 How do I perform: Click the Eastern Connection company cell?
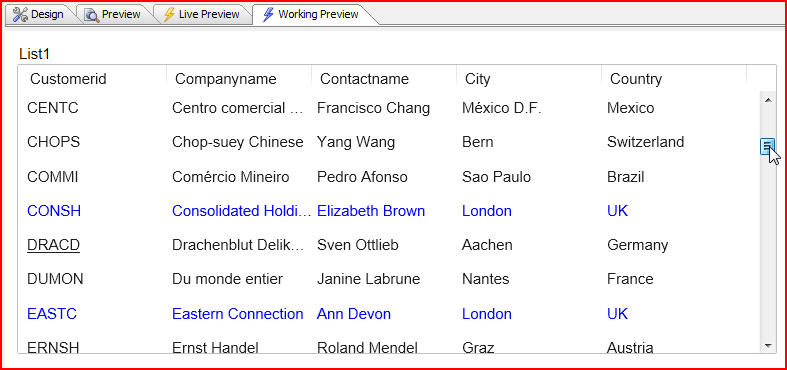(237, 314)
